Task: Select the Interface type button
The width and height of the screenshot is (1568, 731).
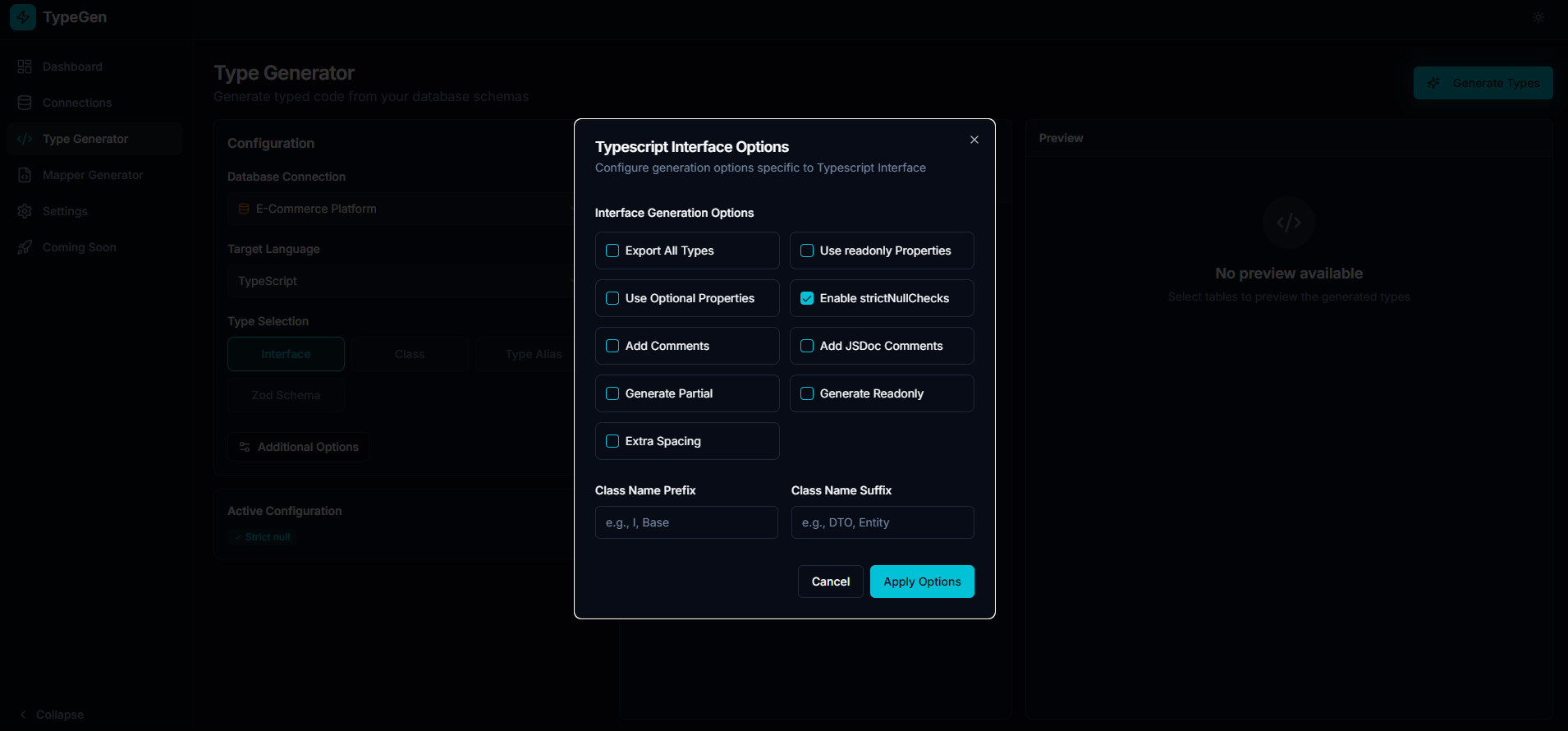Action: coord(286,354)
